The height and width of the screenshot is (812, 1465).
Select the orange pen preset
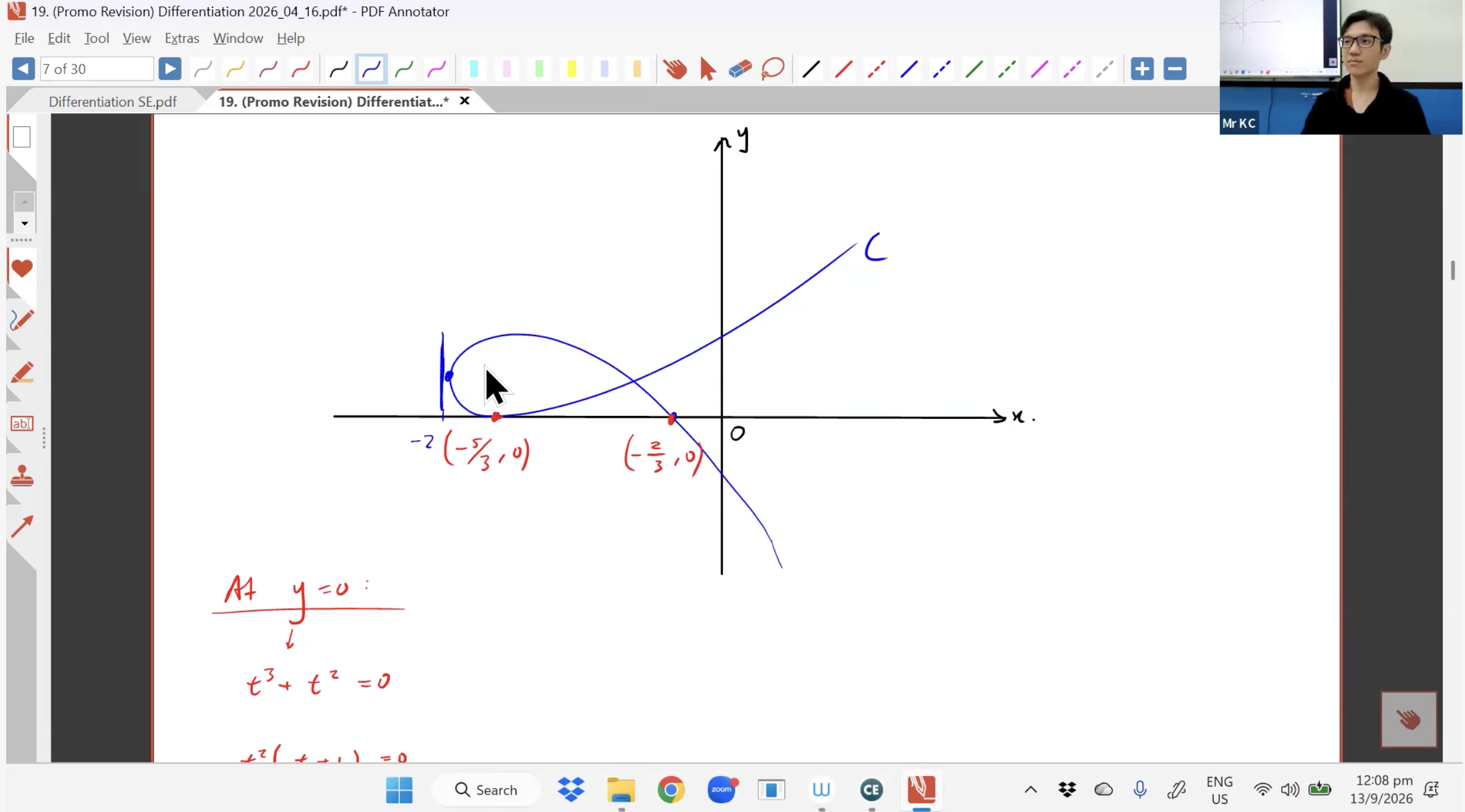click(x=235, y=69)
